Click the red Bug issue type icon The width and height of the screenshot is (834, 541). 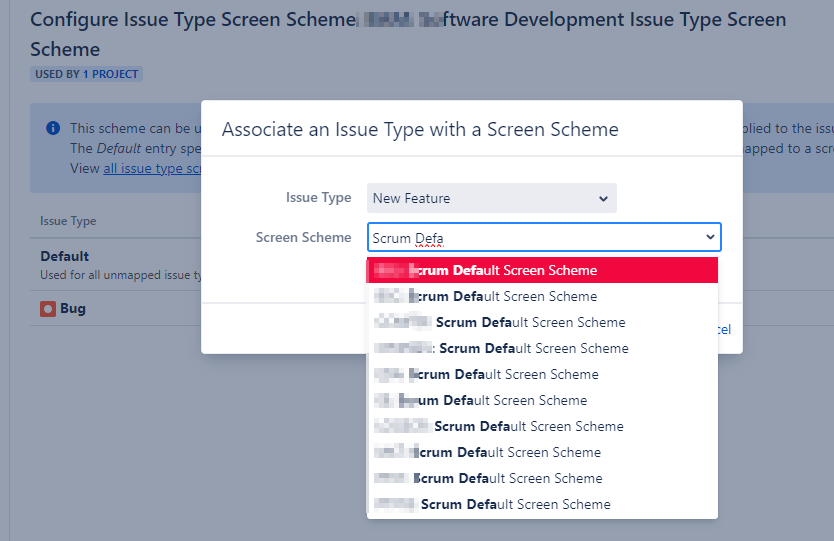click(48, 309)
